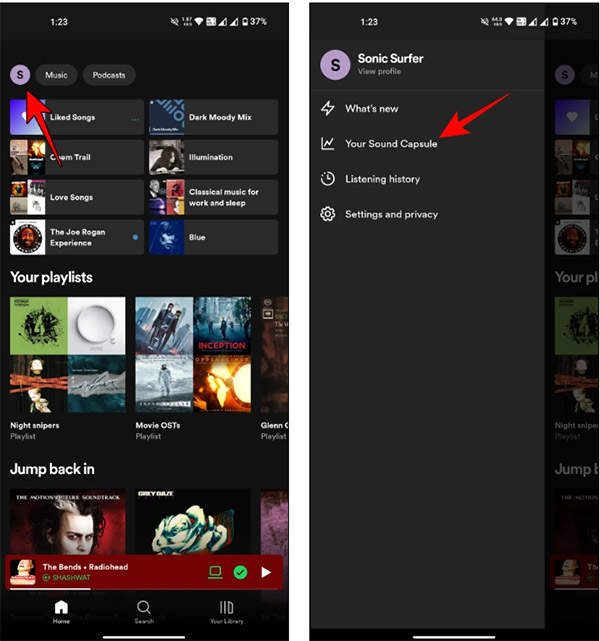The height and width of the screenshot is (641, 600).
Task: Open the Liked Songs tile
Action: 77,117
